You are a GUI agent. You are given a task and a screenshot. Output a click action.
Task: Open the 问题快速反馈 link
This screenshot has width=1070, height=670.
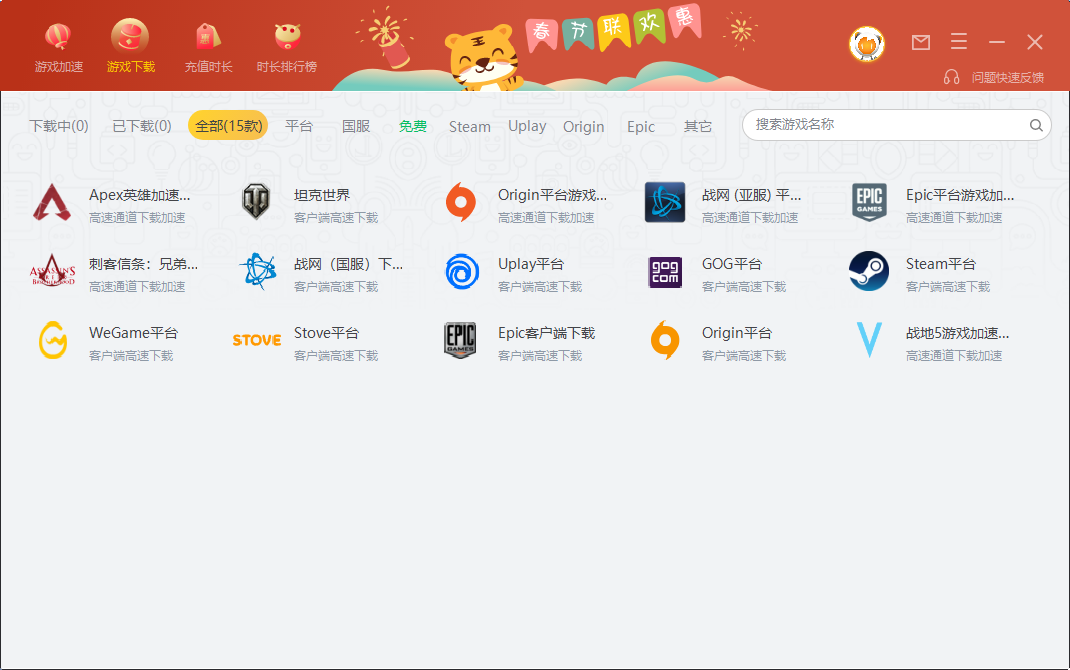click(1007, 77)
